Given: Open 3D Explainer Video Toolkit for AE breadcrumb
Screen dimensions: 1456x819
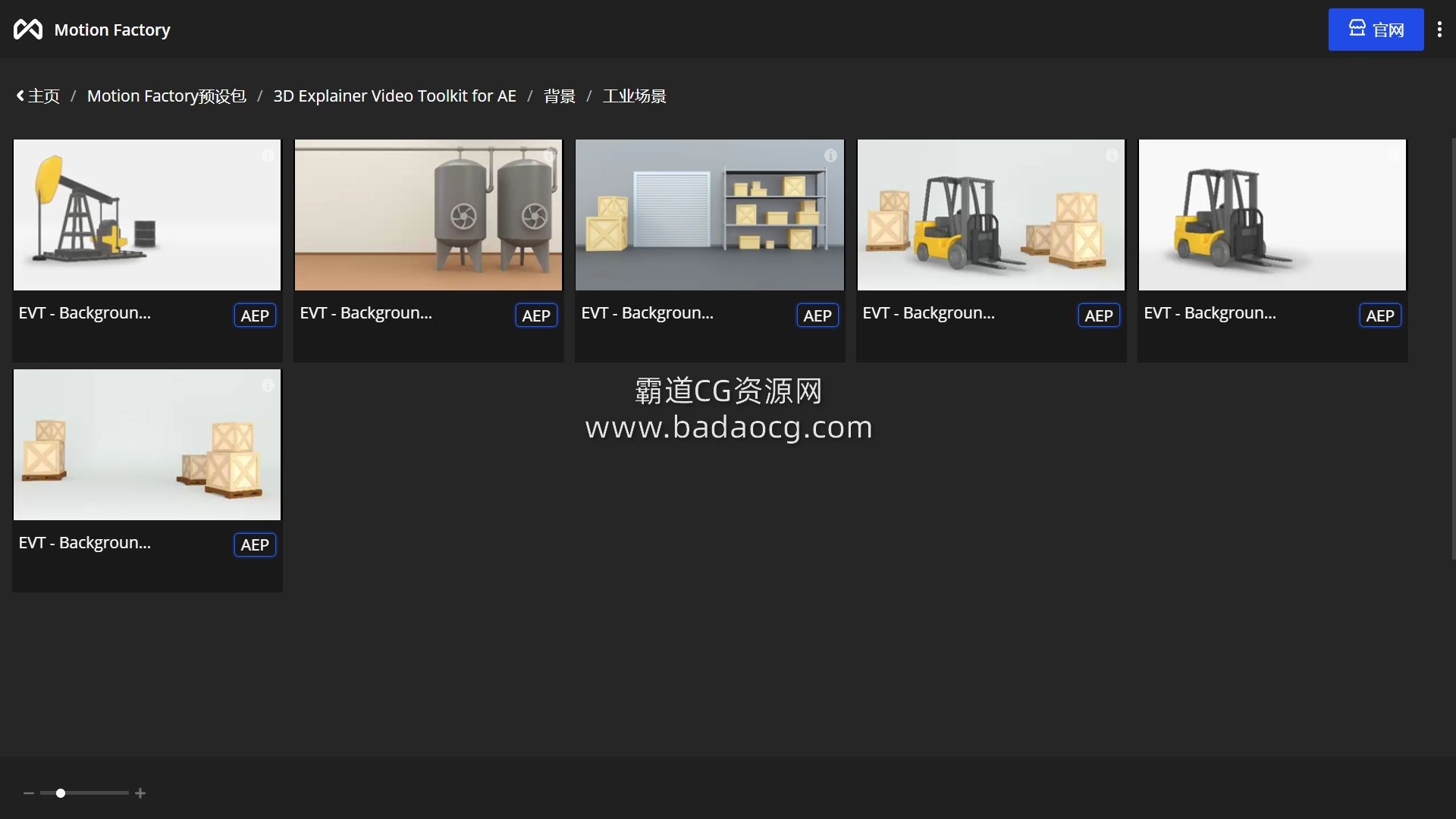Looking at the screenshot, I should click(x=394, y=96).
